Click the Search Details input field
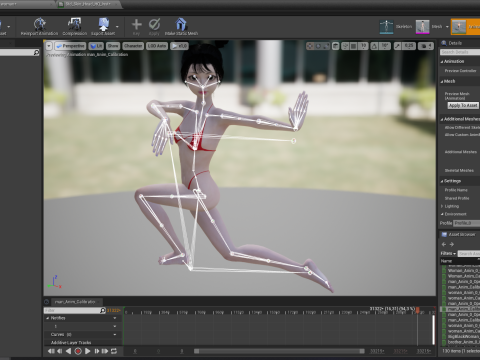Viewport: 480px width, 360px height. tap(460, 52)
